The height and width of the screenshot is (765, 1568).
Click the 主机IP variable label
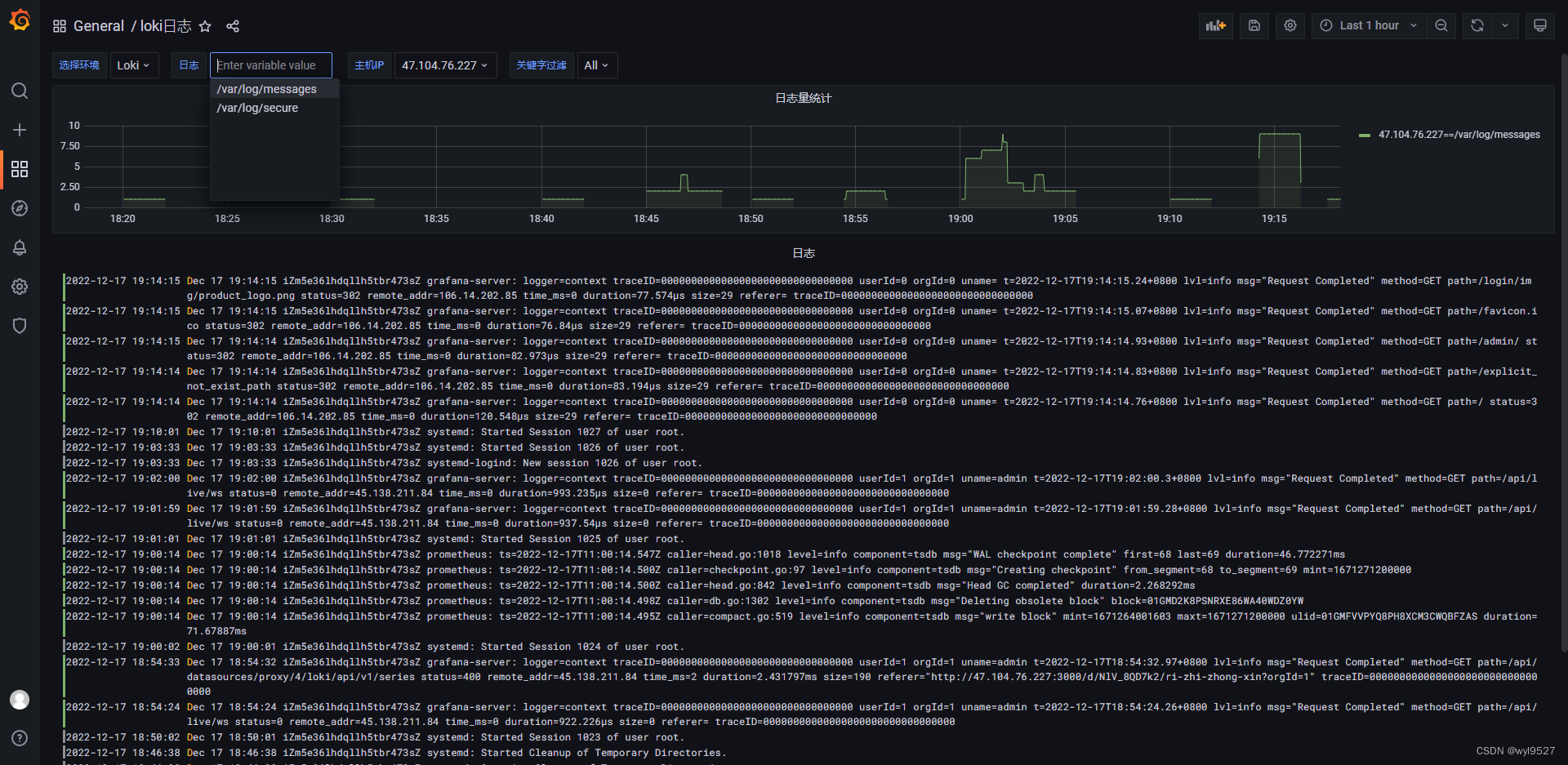369,65
